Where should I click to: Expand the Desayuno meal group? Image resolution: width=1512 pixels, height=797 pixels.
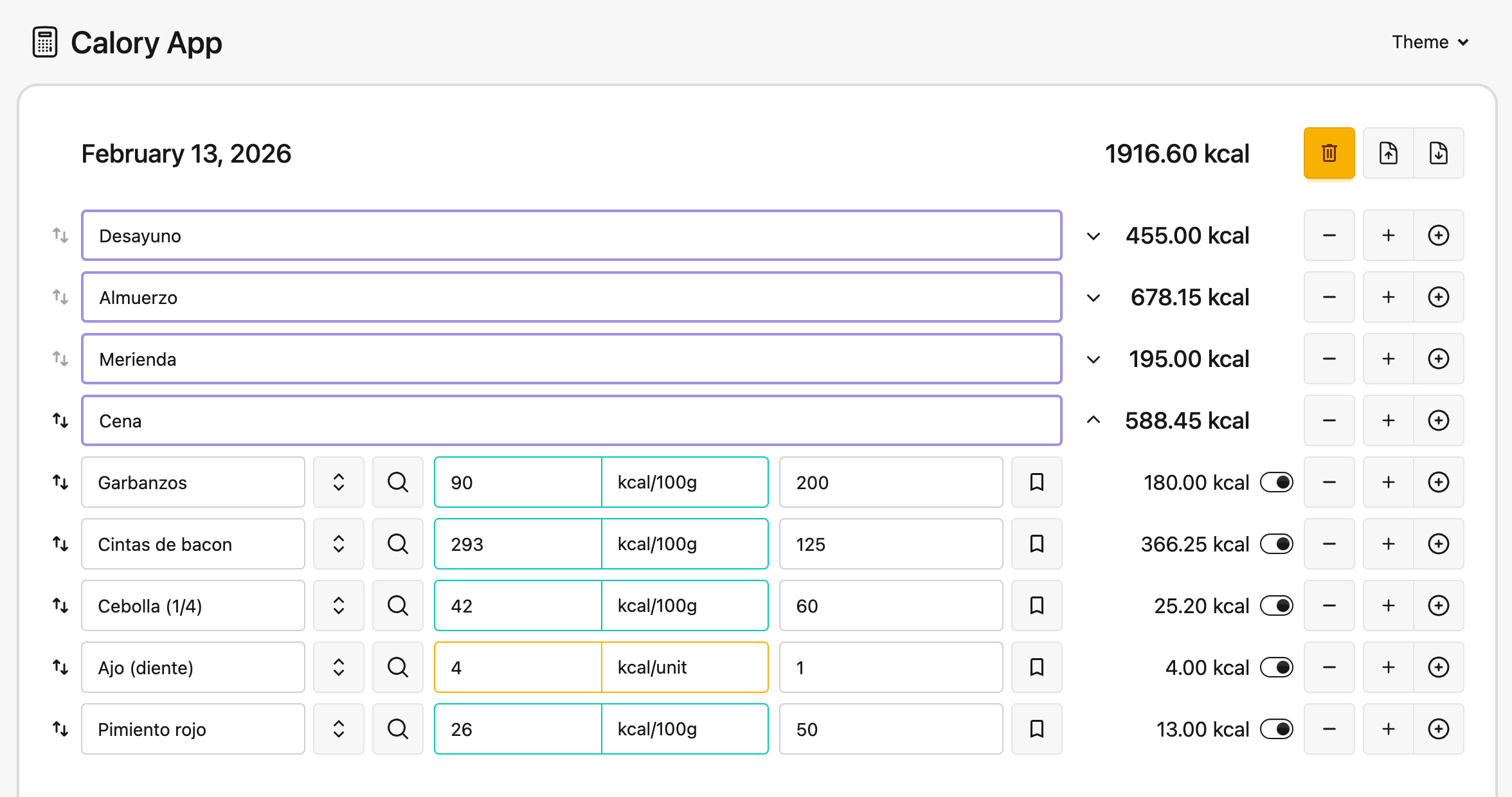(x=1093, y=236)
